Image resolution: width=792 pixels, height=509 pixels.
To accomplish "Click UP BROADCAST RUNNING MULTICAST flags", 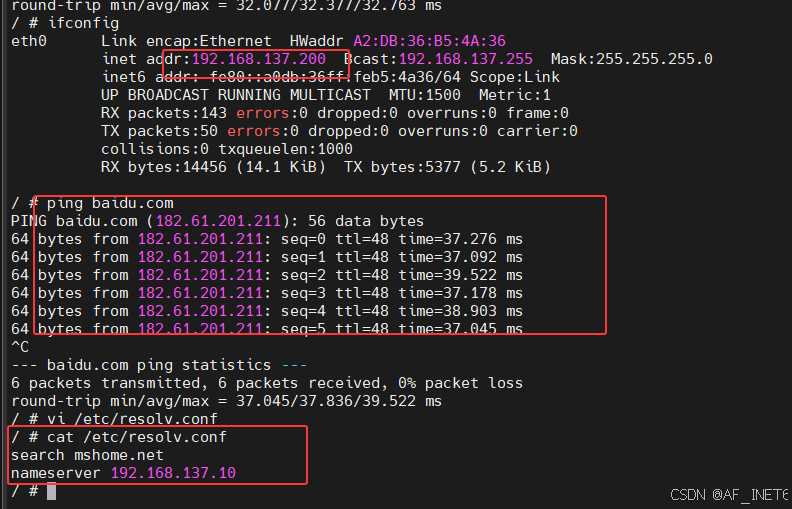I will tap(236, 95).
